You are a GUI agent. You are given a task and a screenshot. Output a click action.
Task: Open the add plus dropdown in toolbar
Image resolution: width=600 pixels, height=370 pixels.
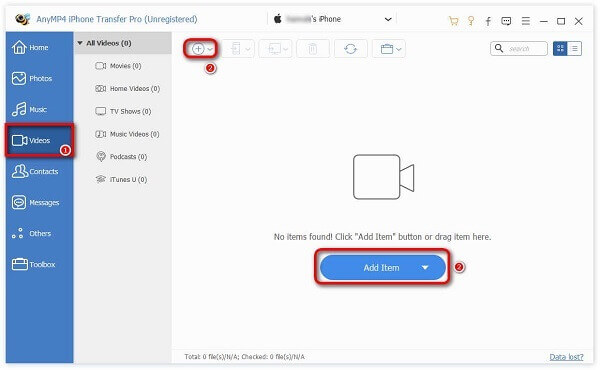pyautogui.click(x=201, y=49)
